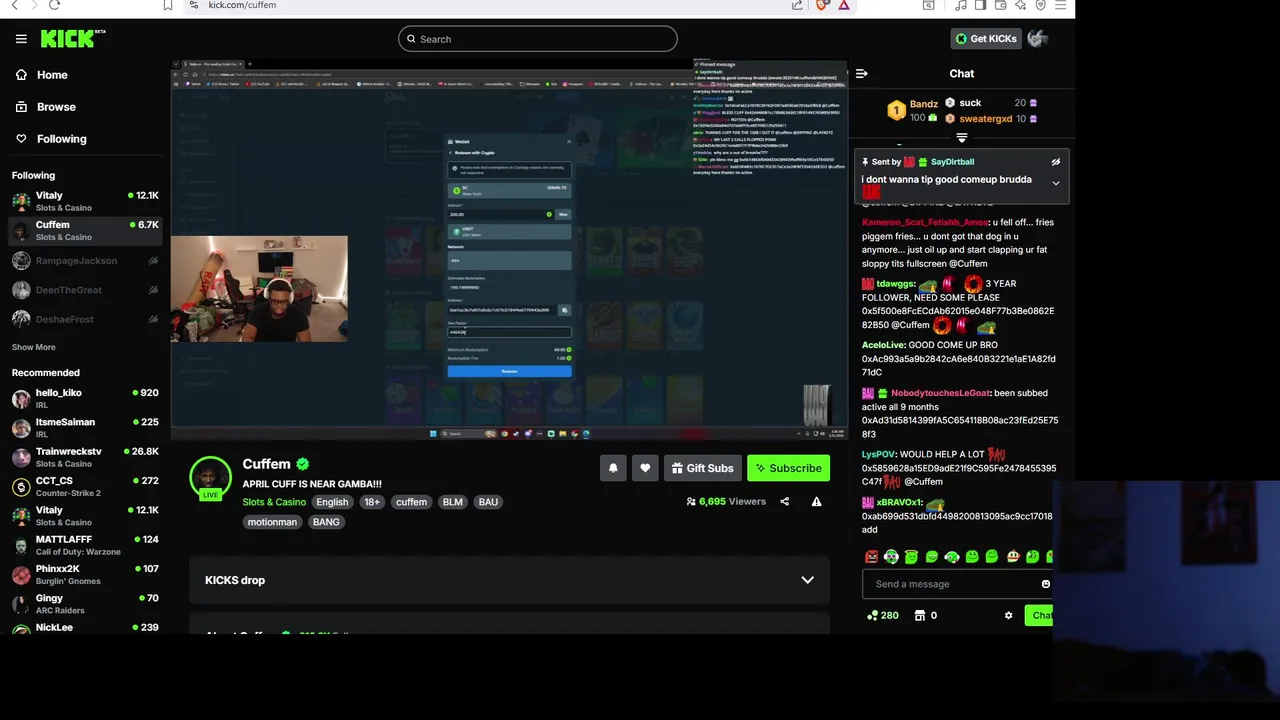Click the 280 channel points balance
1280x720 pixels.
[883, 616]
